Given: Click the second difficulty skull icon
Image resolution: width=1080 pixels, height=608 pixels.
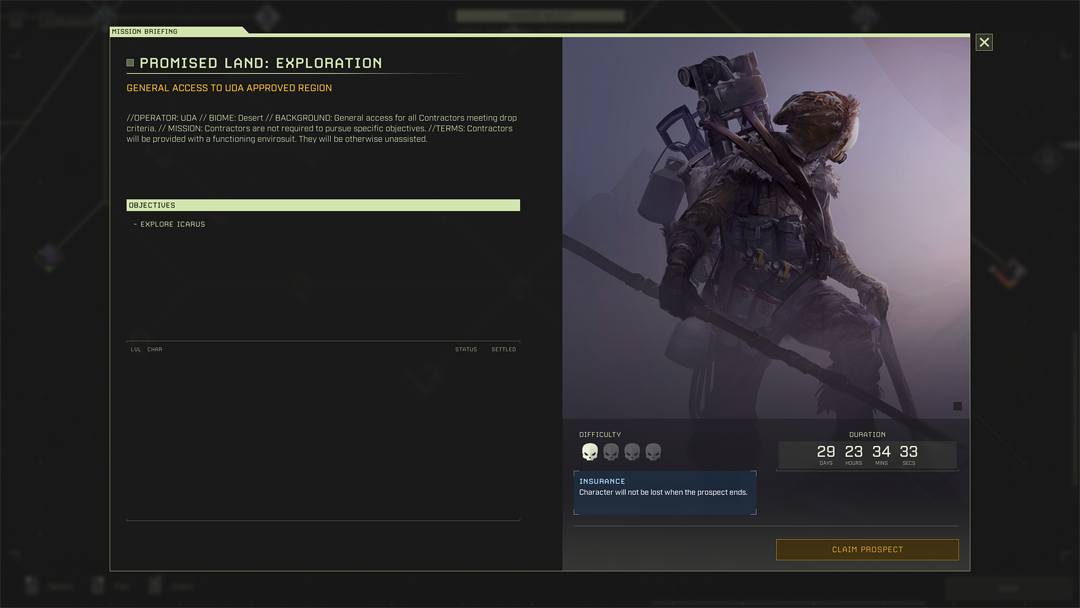Looking at the screenshot, I should pyautogui.click(x=611, y=452).
